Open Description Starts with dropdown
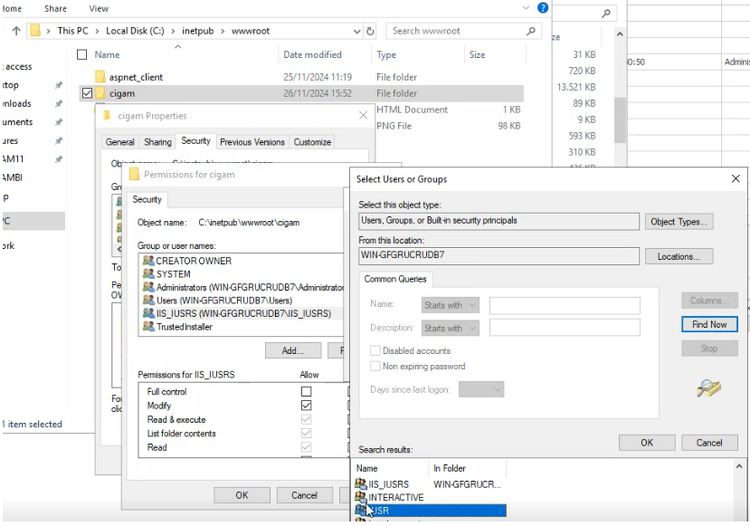Screen dimensions: 750x526 coord(450,328)
